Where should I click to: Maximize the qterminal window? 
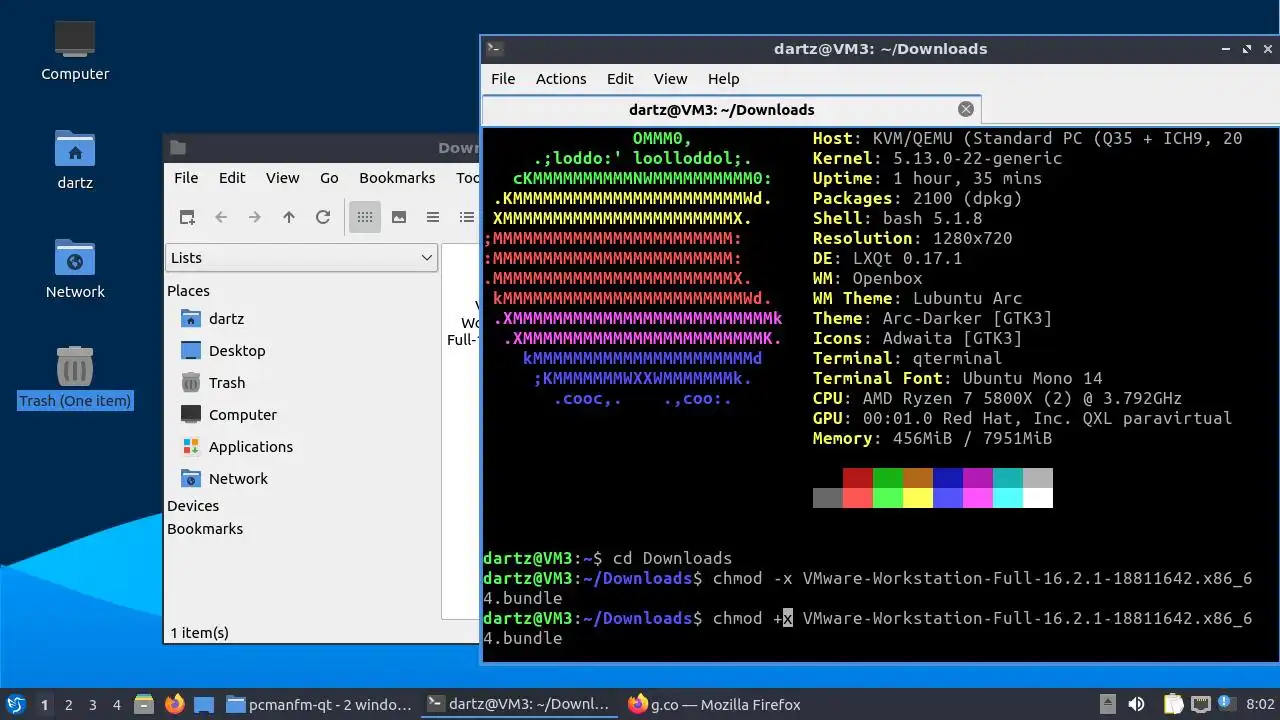pos(1247,49)
